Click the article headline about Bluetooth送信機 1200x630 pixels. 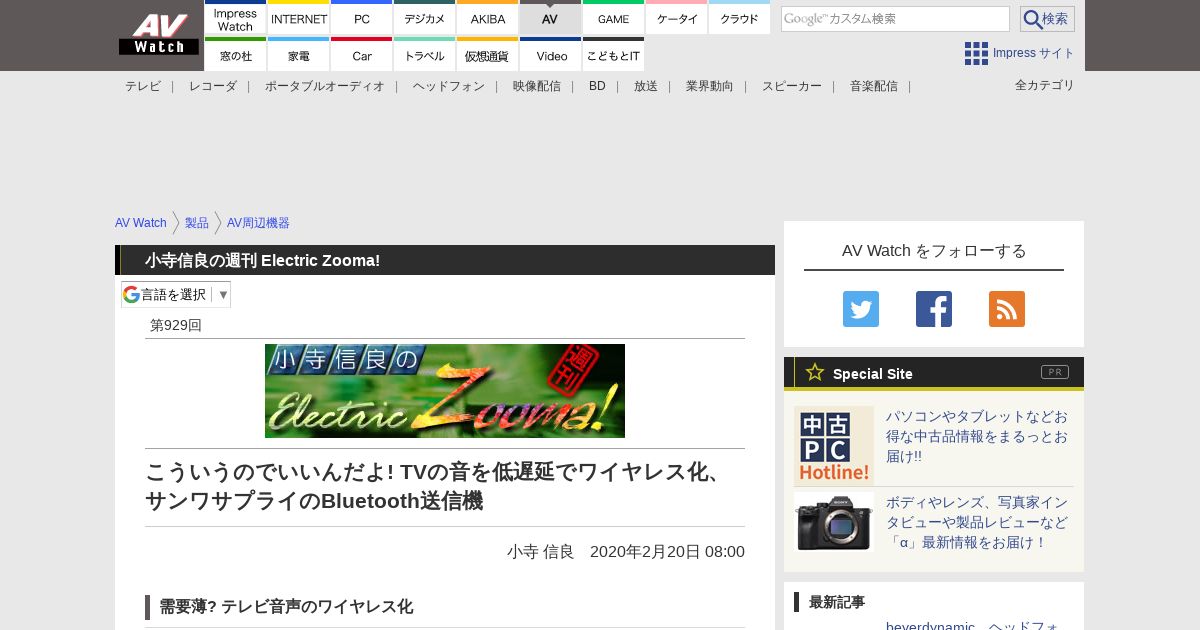[436, 486]
